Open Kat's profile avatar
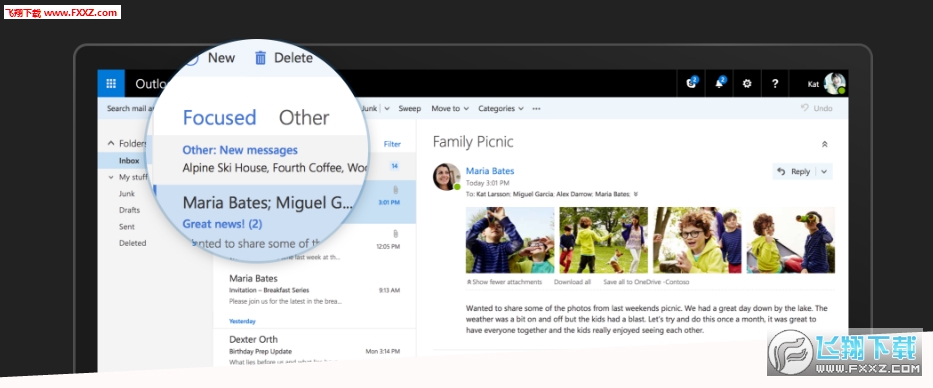Image resolution: width=933 pixels, height=388 pixels. (835, 83)
